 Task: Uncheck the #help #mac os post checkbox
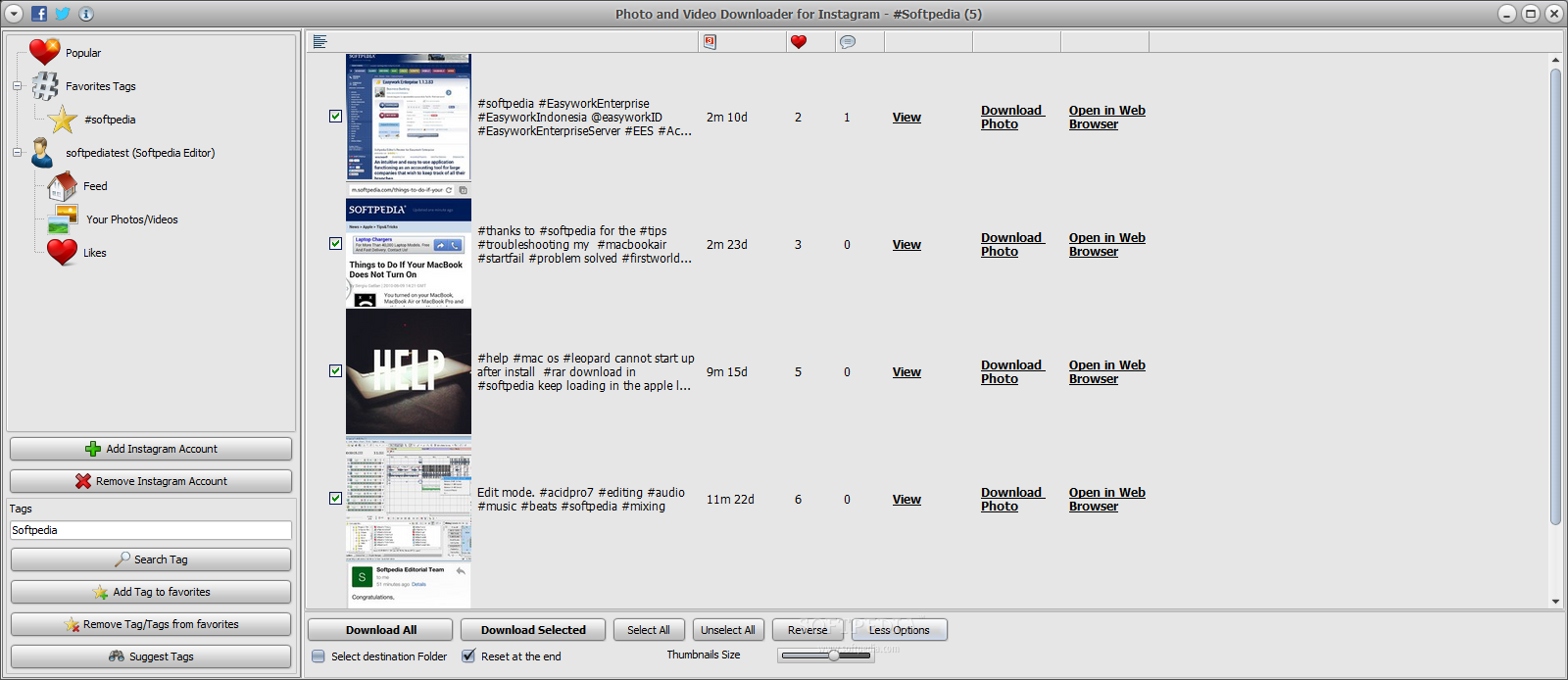335,371
